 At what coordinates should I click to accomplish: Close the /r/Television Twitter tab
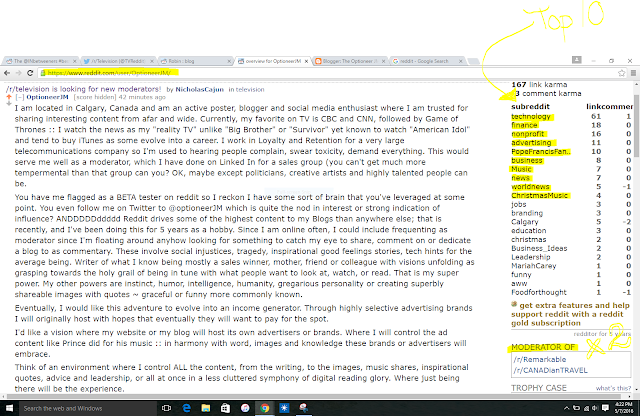[x=152, y=61]
